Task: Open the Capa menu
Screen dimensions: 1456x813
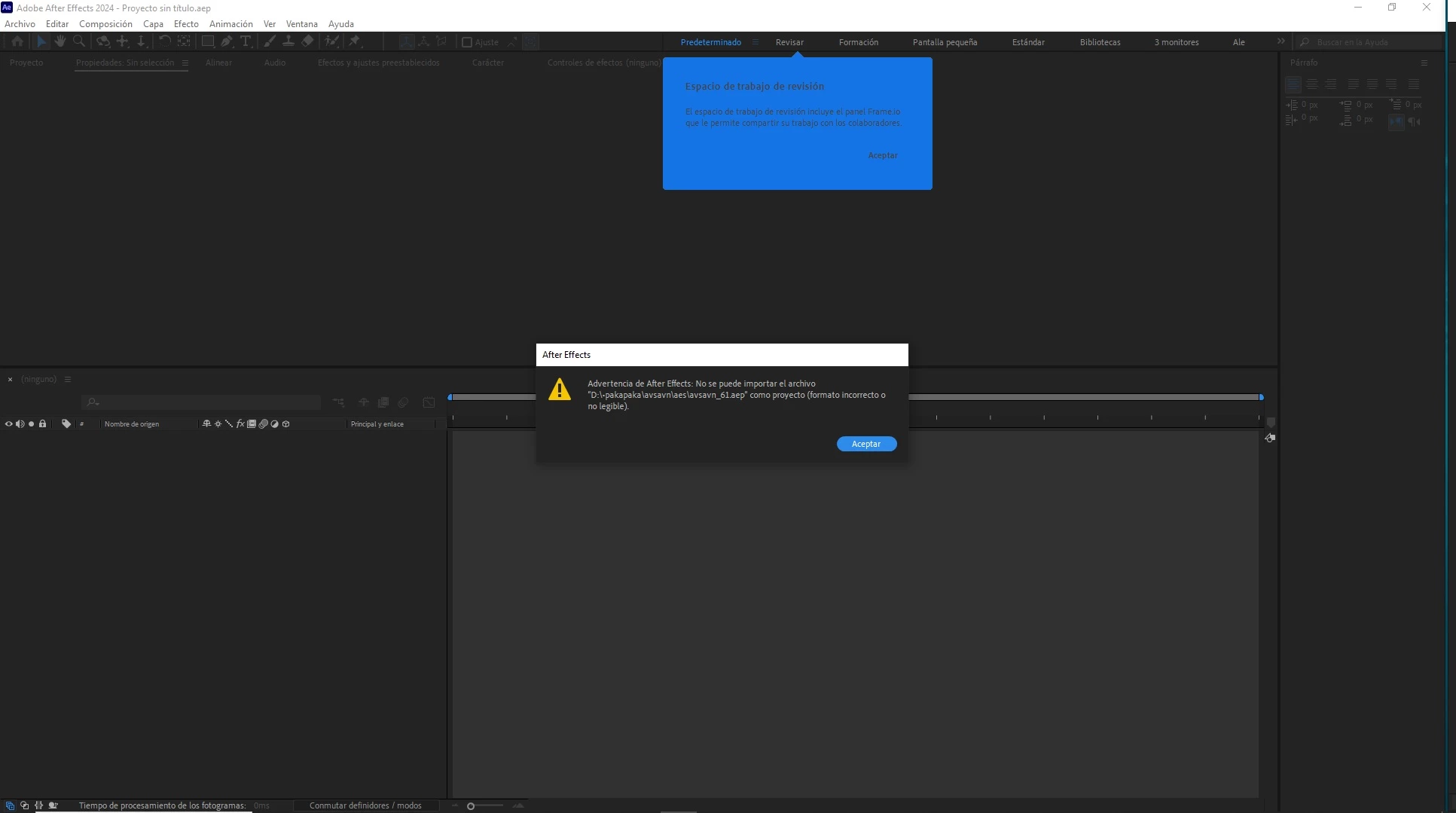Action: 153,24
